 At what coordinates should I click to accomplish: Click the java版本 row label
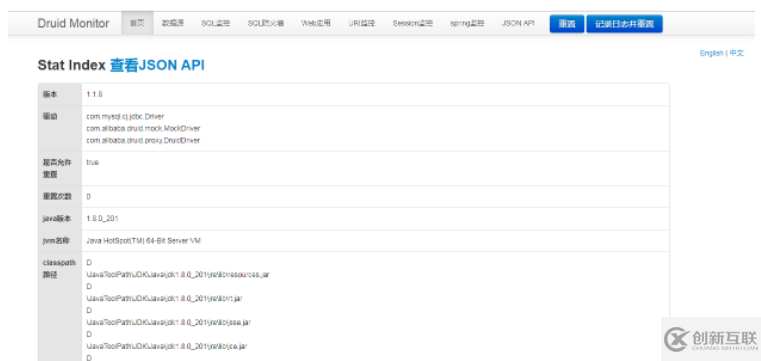pos(57,219)
